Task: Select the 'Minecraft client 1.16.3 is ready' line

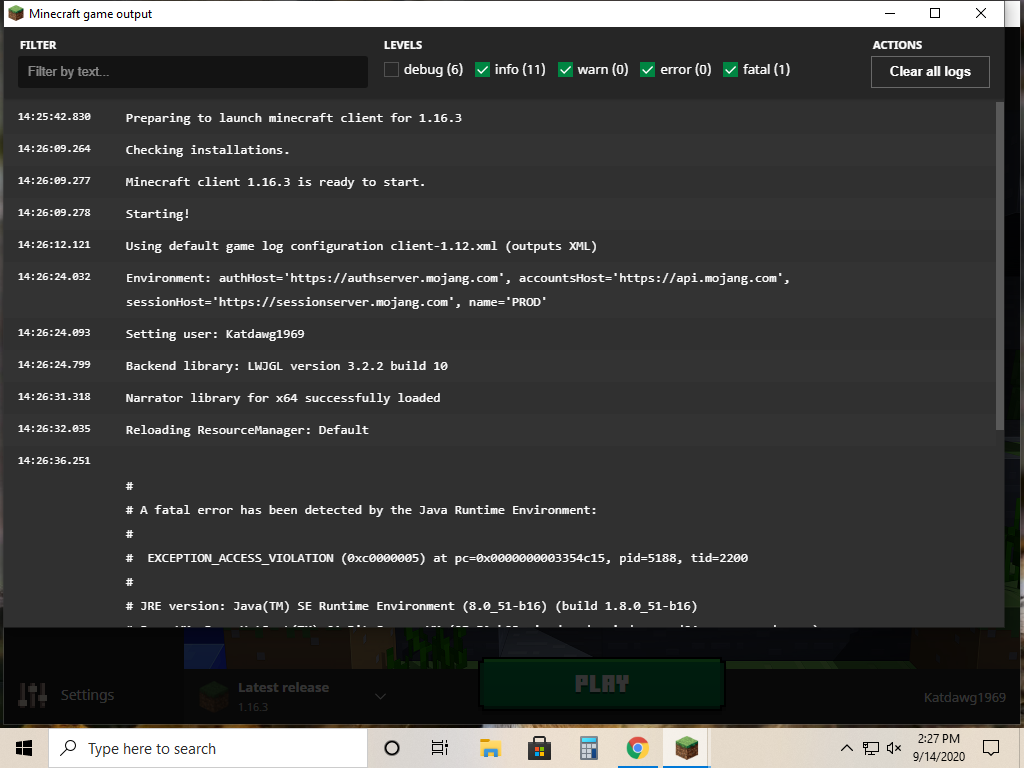Action: (275, 182)
